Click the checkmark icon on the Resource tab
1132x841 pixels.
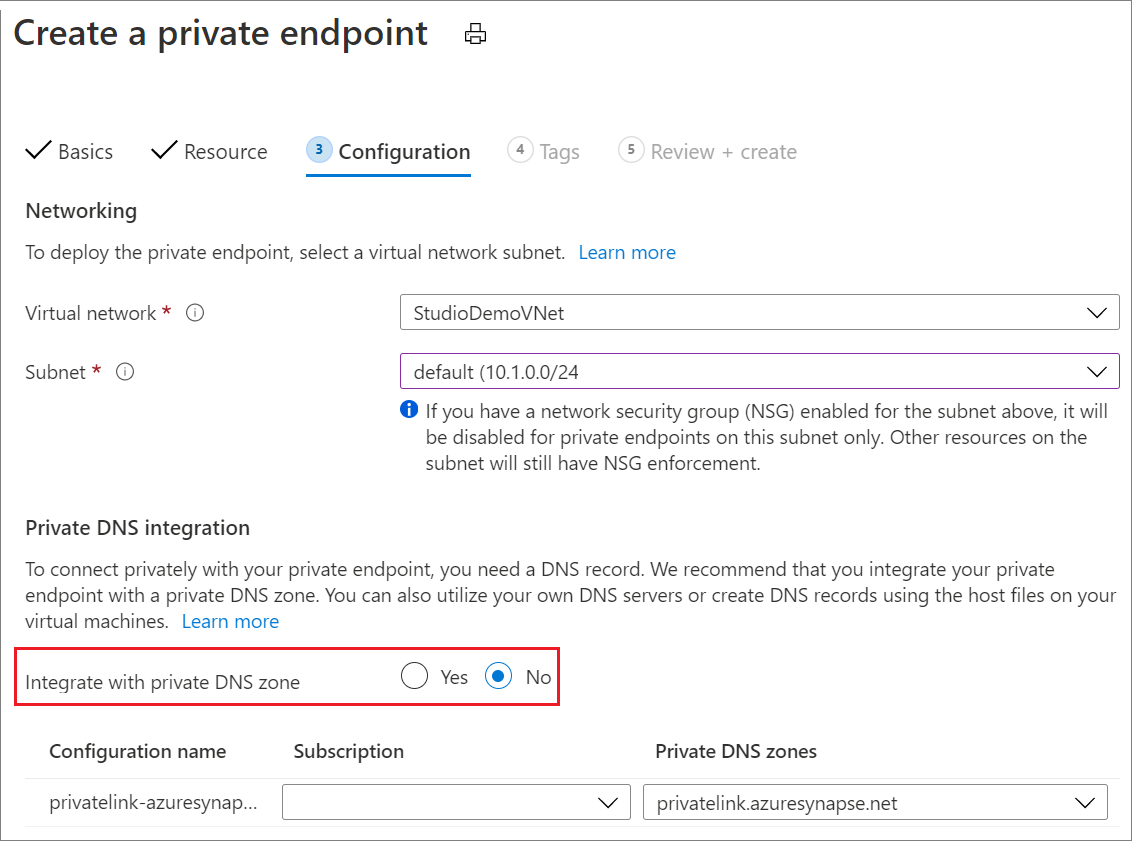point(163,150)
